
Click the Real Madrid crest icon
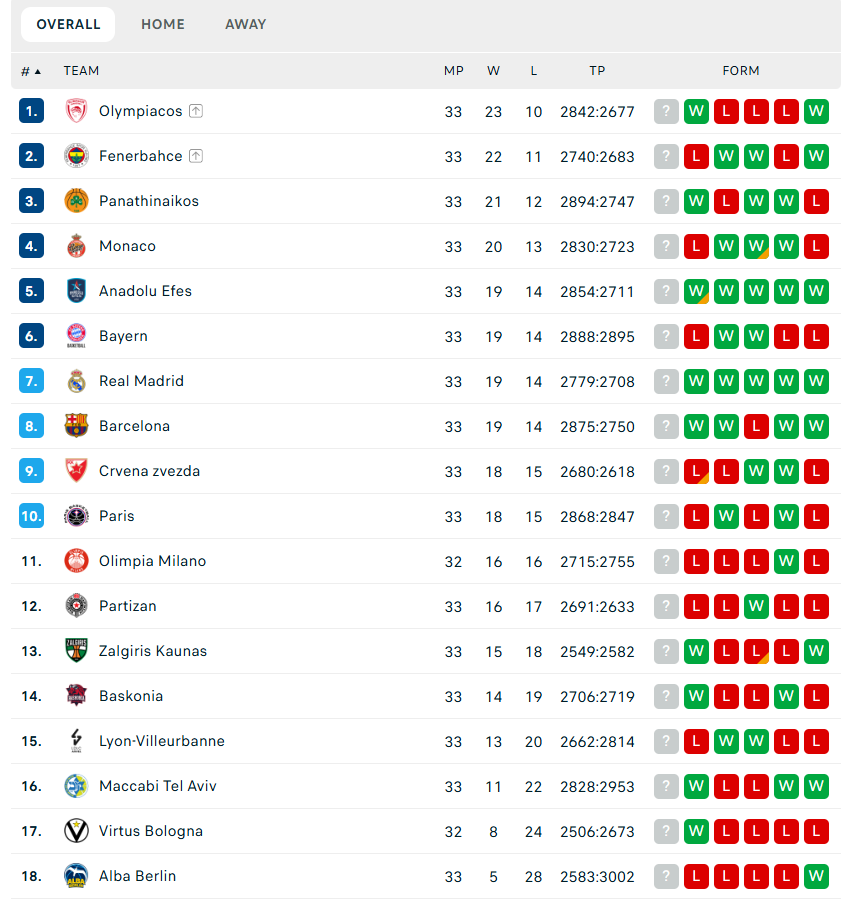[x=77, y=381]
